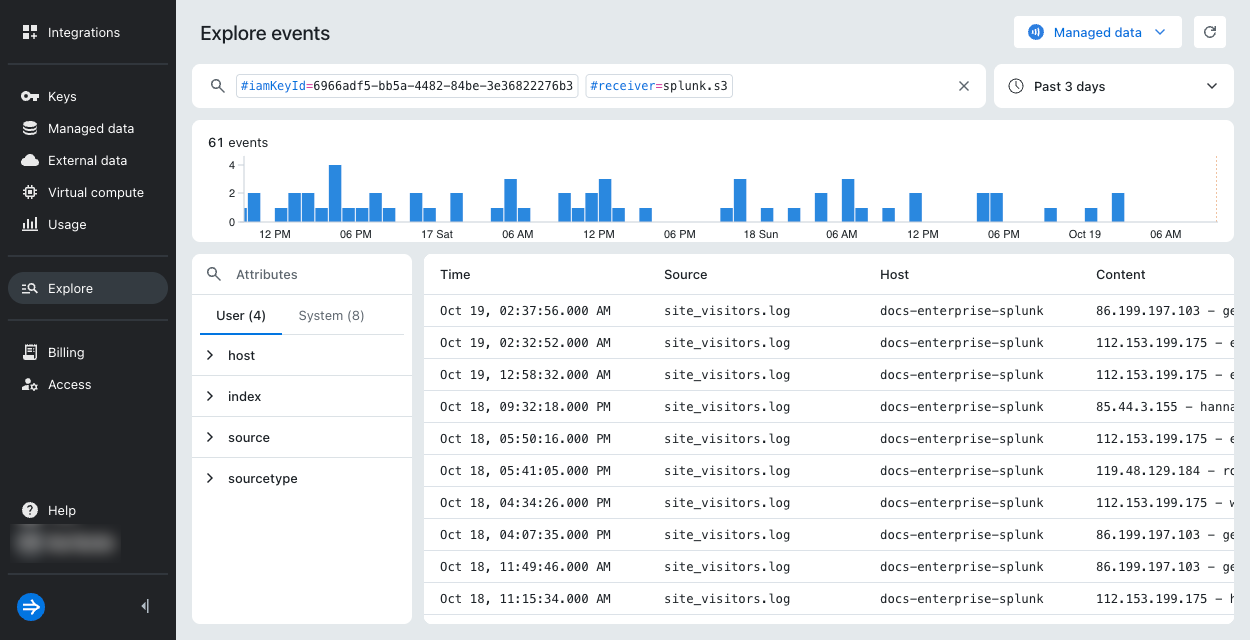This screenshot has width=1250, height=640.
Task: Collapse the sidebar with the arrow icon
Action: (x=146, y=606)
